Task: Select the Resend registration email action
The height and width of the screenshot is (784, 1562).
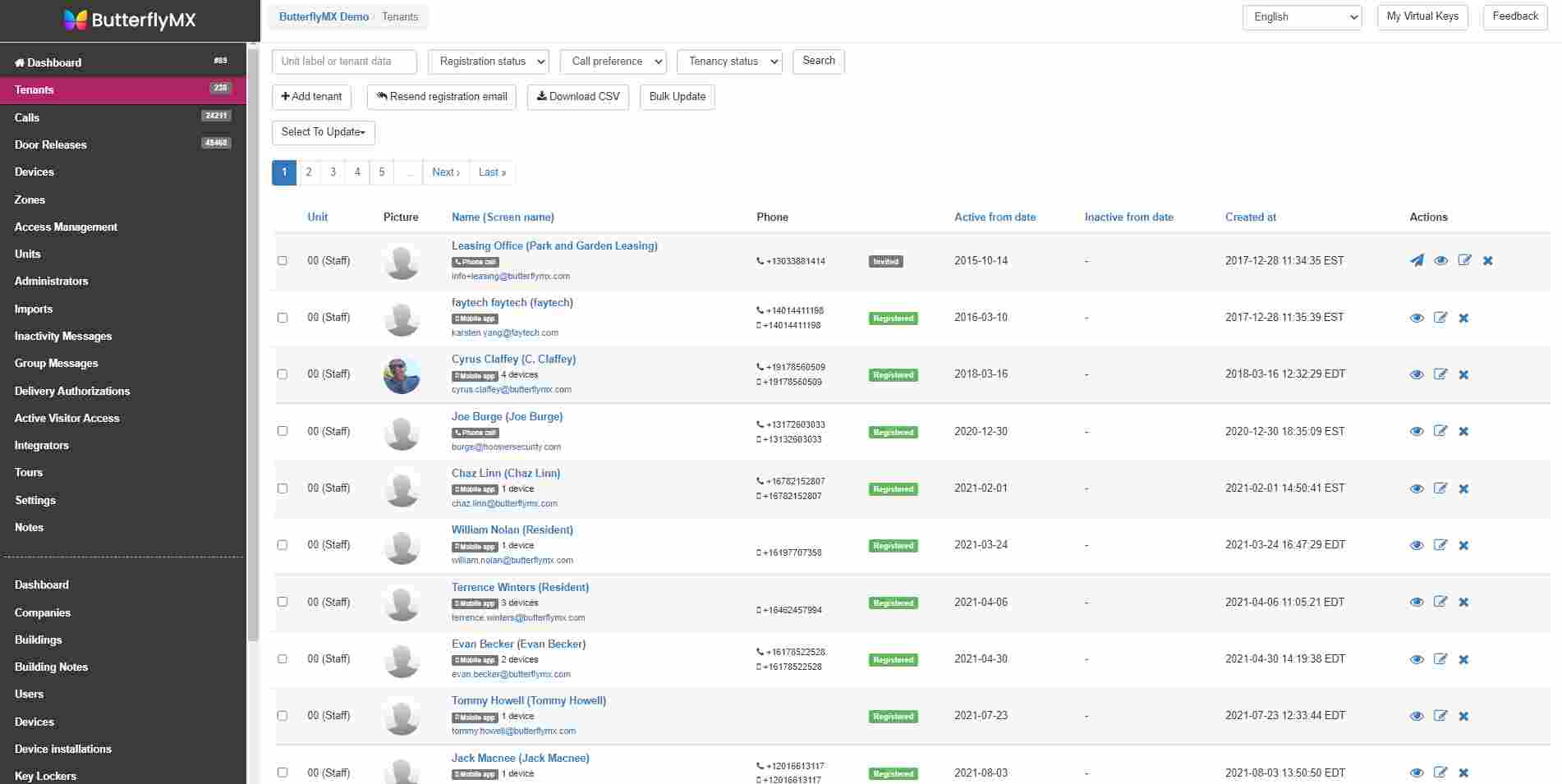Action: coord(441,96)
